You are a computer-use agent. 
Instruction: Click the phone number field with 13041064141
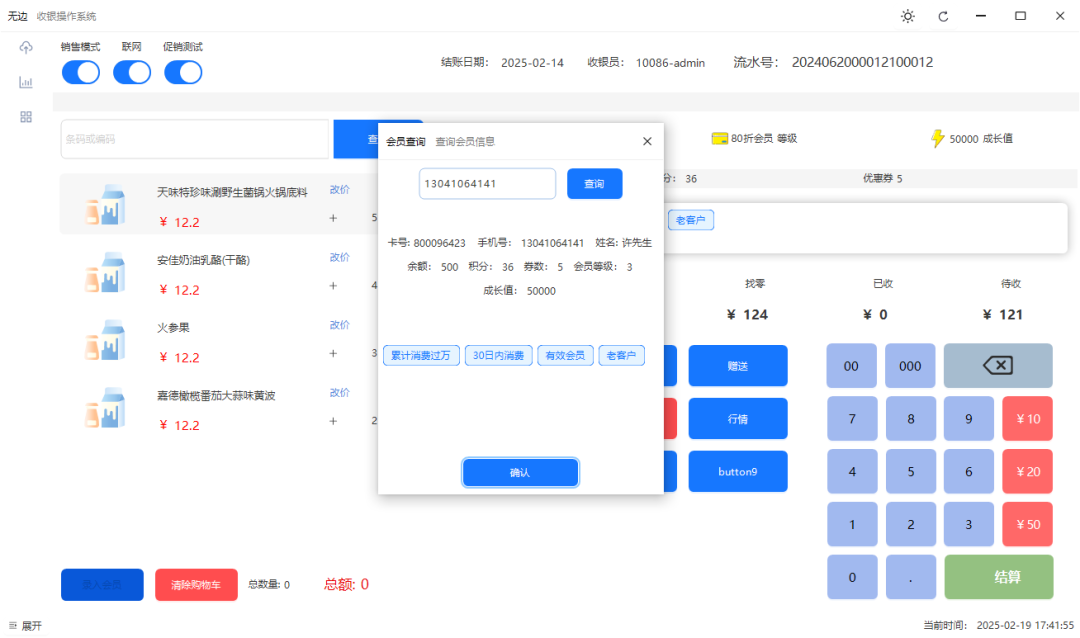coord(487,184)
